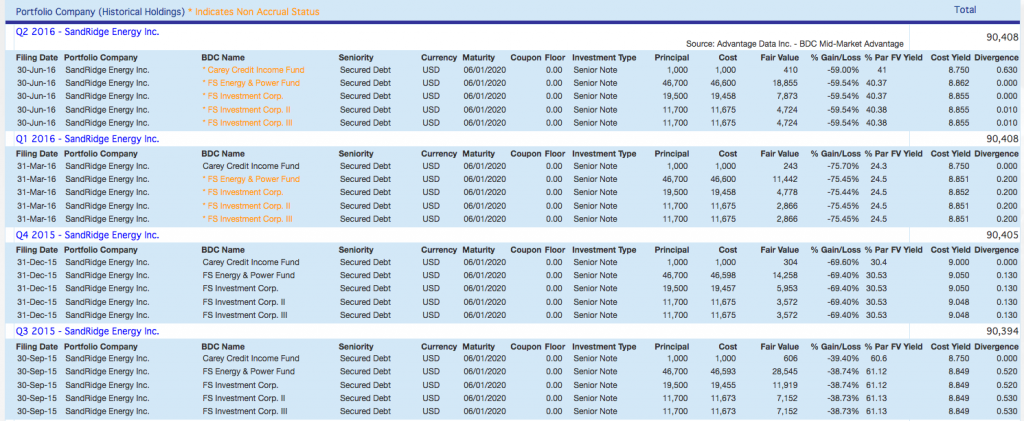Select Carey Credit Income Fund in 31-Dec-15 row
The image size is (1024, 421).
pyautogui.click(x=251, y=262)
